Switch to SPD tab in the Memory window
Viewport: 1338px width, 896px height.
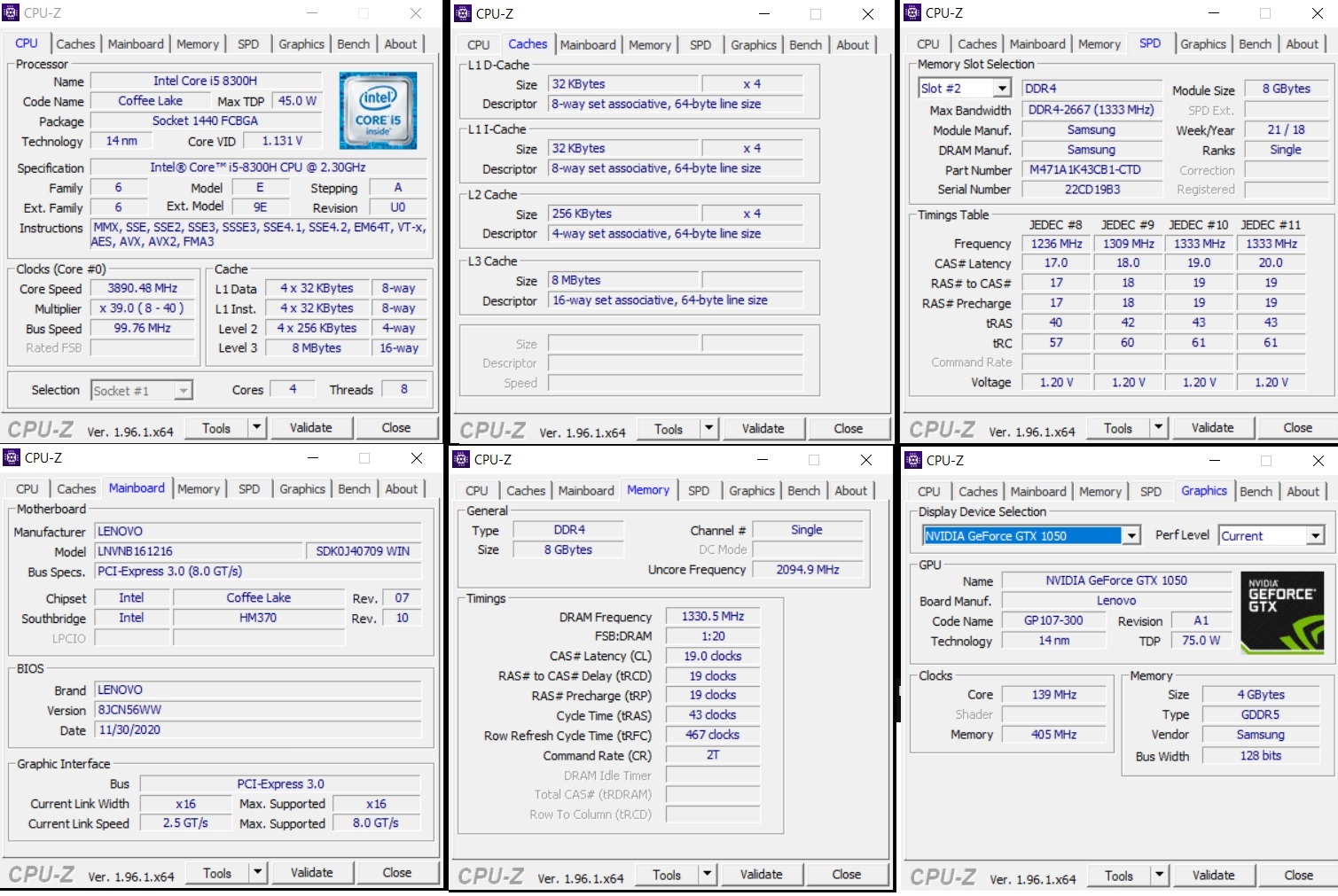click(699, 490)
